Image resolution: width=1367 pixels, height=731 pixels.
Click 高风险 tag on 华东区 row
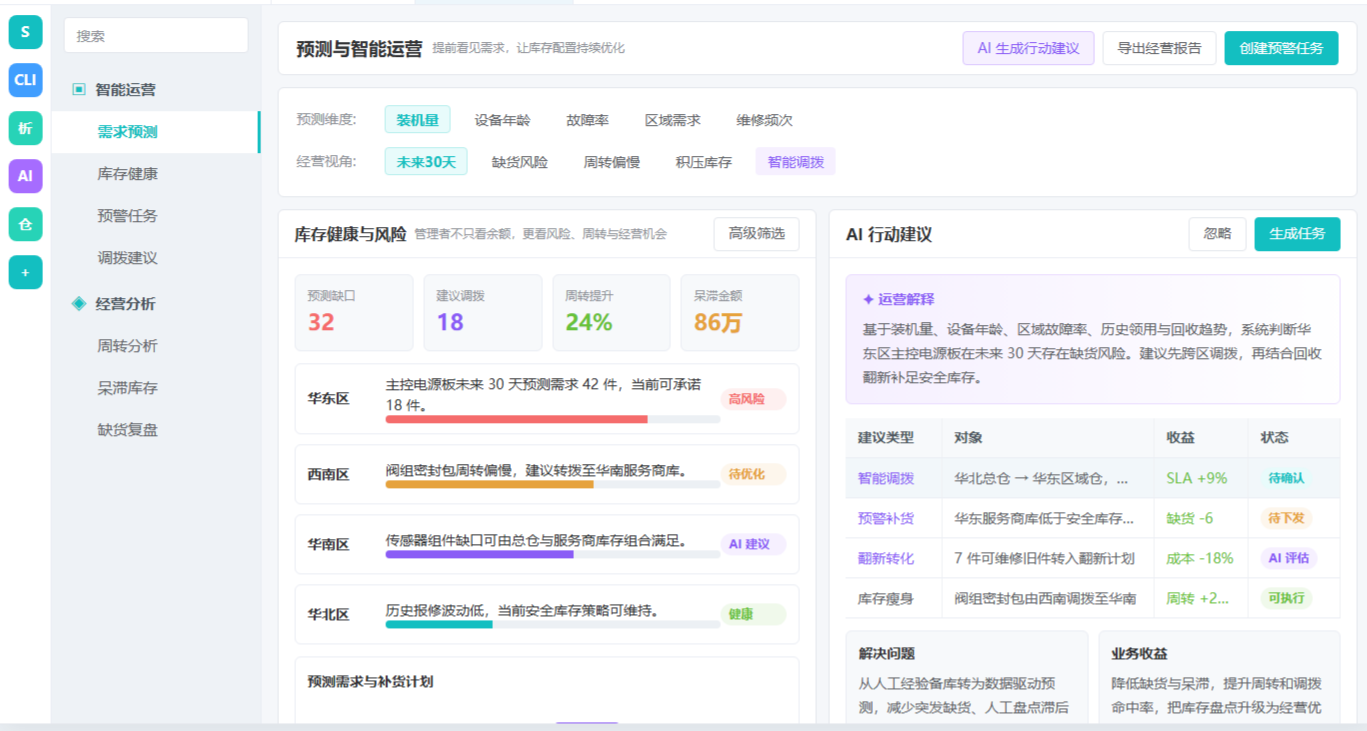[x=753, y=399]
